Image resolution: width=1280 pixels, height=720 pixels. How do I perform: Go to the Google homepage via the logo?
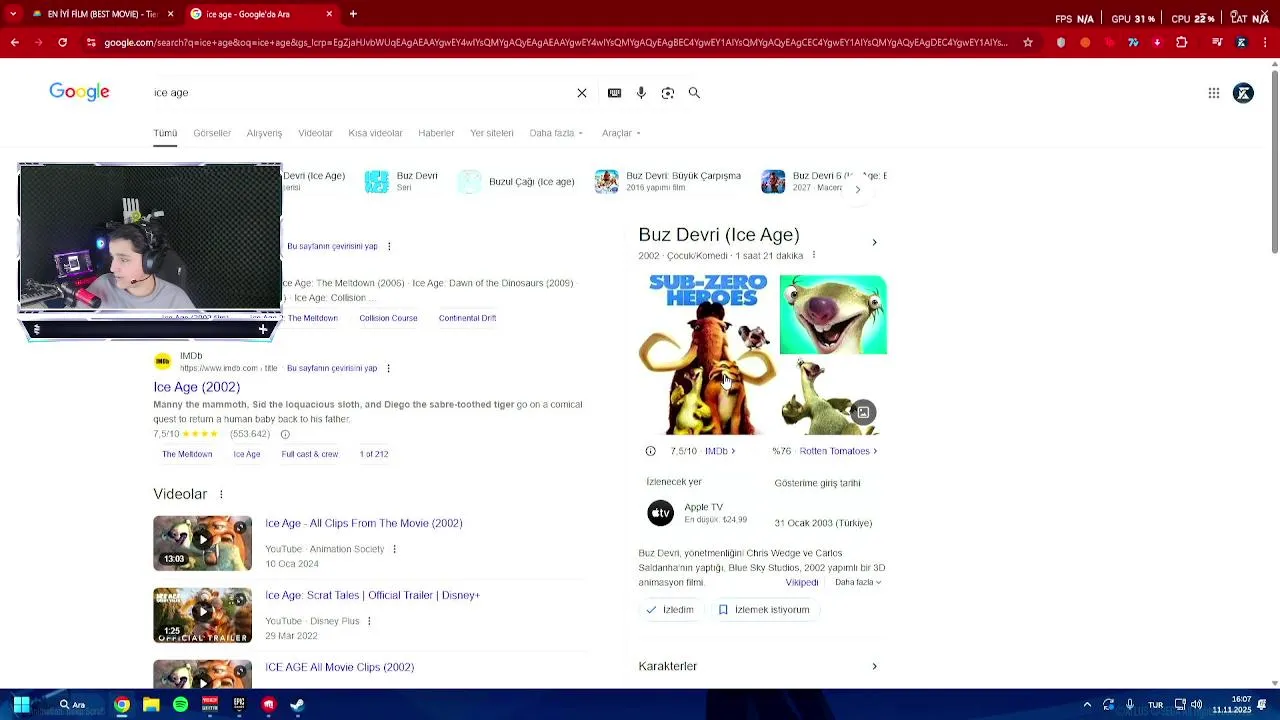coord(80,92)
